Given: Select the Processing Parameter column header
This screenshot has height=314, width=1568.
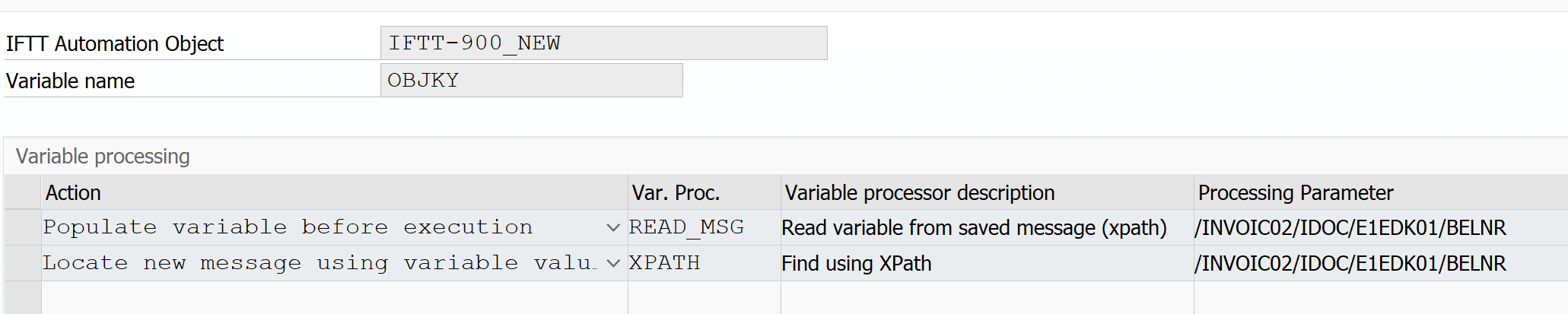Looking at the screenshot, I should tap(1379, 193).
